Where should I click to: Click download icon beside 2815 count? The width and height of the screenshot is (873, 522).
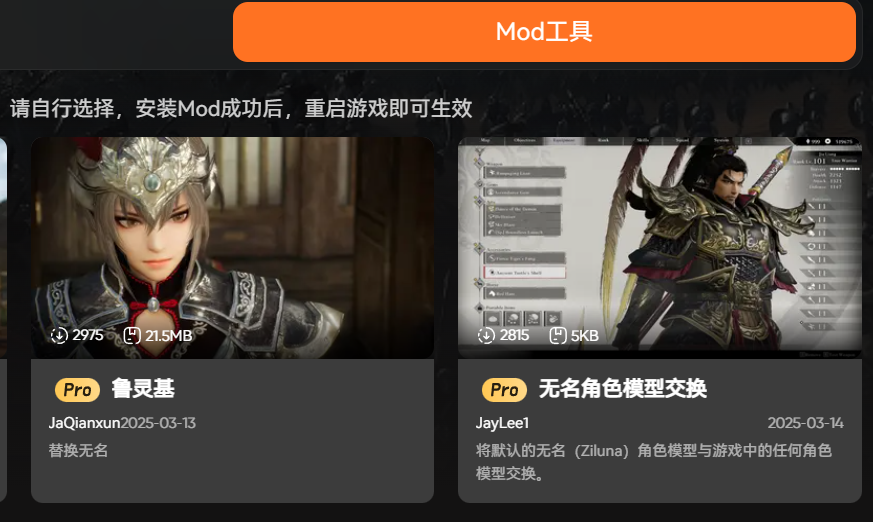[486, 336]
